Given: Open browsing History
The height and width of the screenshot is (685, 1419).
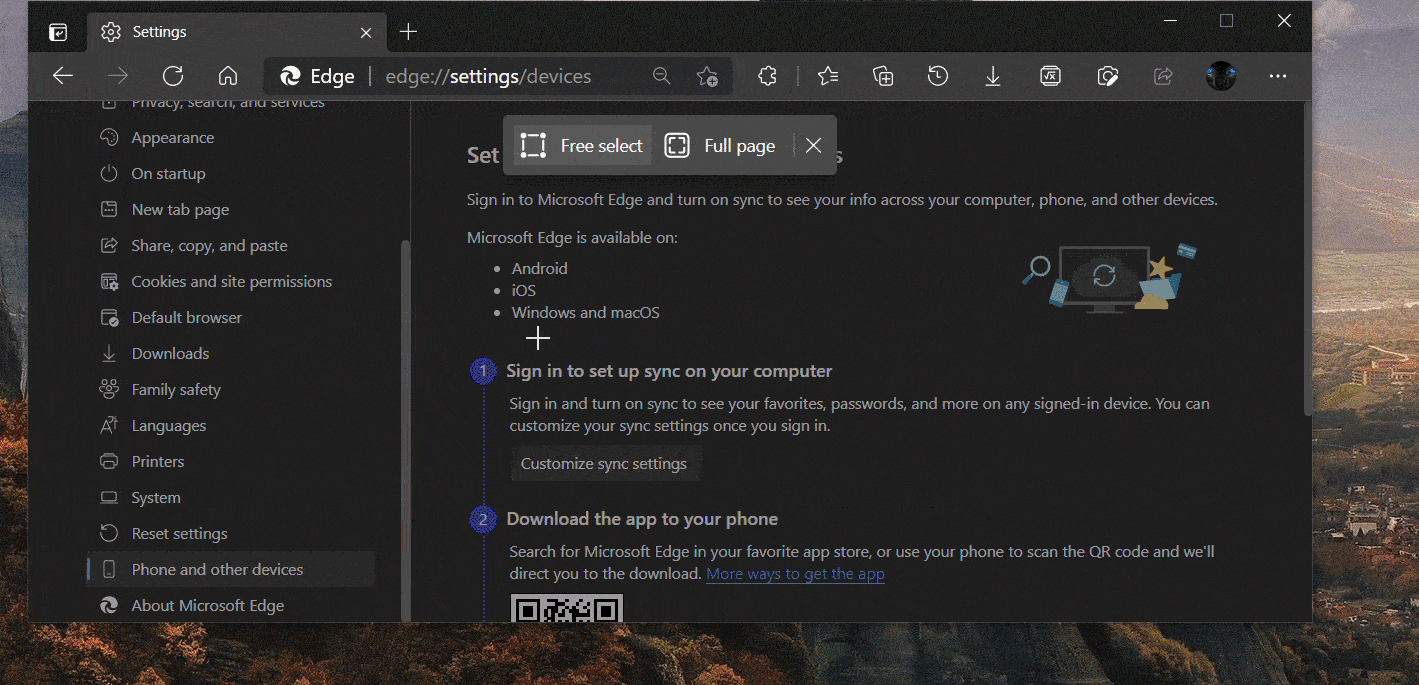Looking at the screenshot, I should tap(937, 76).
